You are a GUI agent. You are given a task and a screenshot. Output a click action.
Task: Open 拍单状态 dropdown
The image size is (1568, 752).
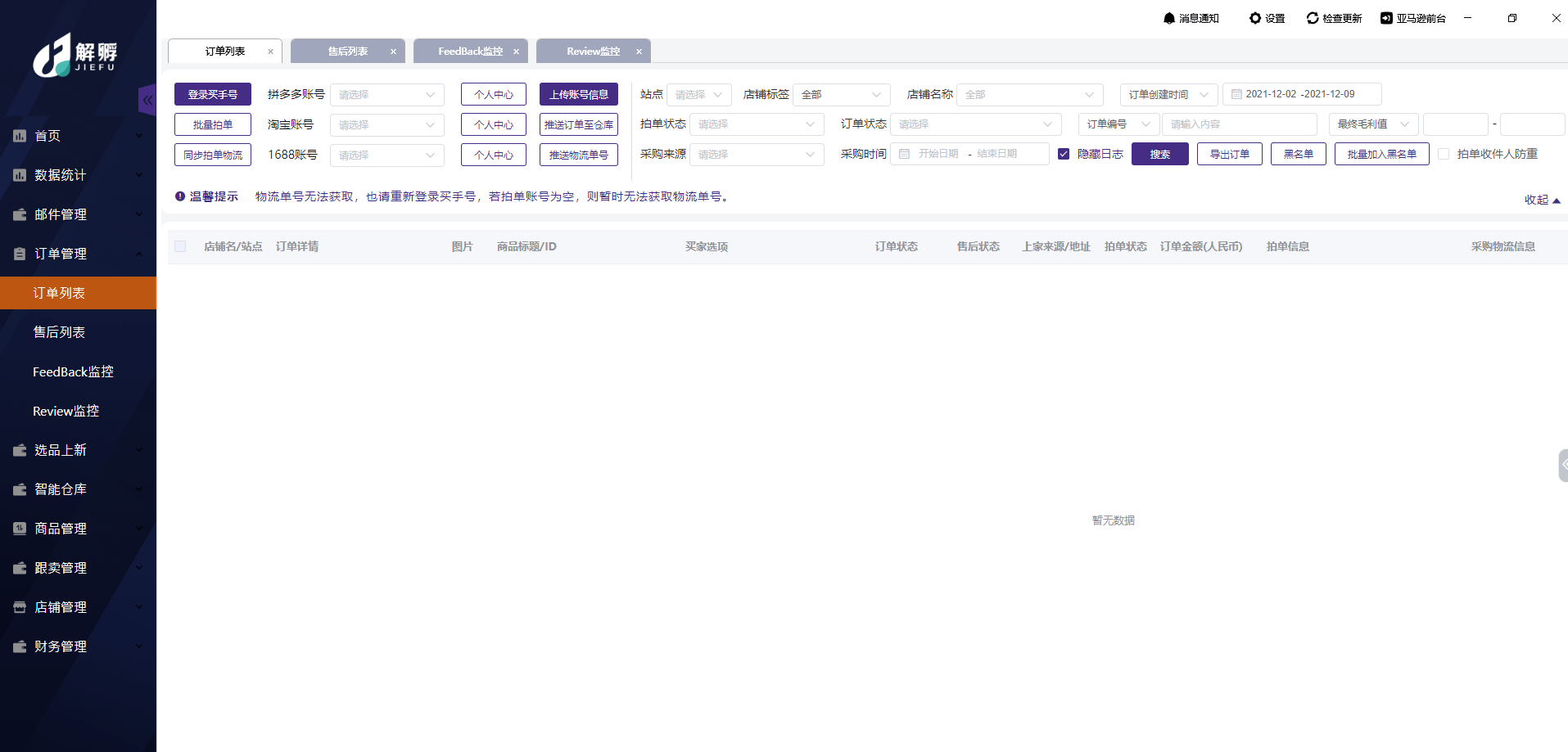[x=757, y=124]
